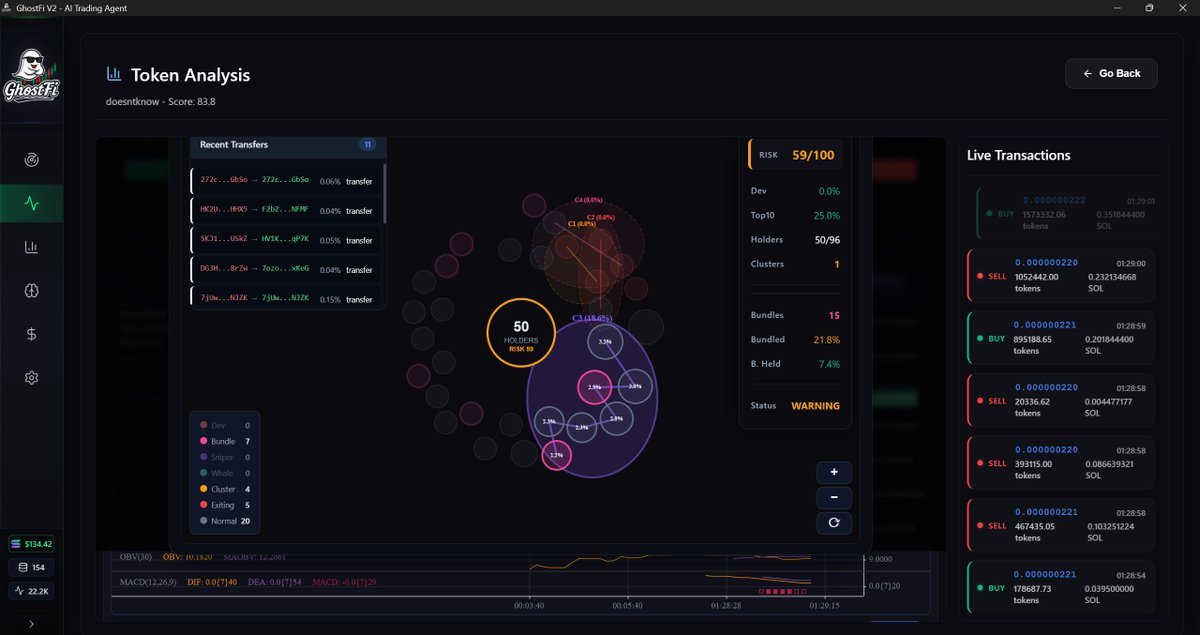Toggle the Exiting legend filter
The width and height of the screenshot is (1200, 635).
[225, 505]
